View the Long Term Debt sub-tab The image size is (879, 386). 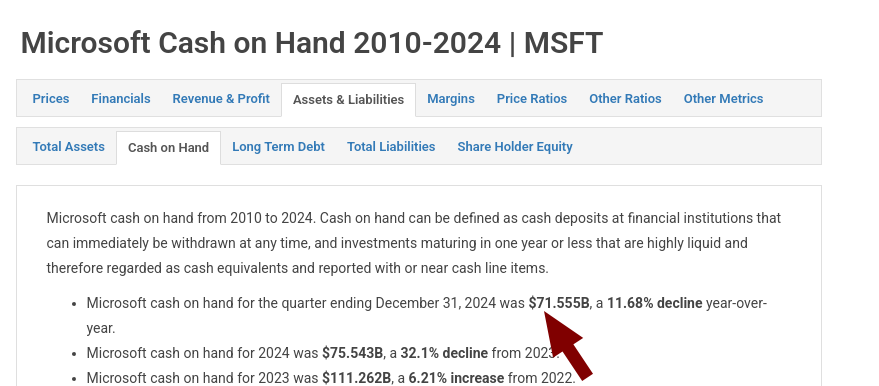point(278,147)
